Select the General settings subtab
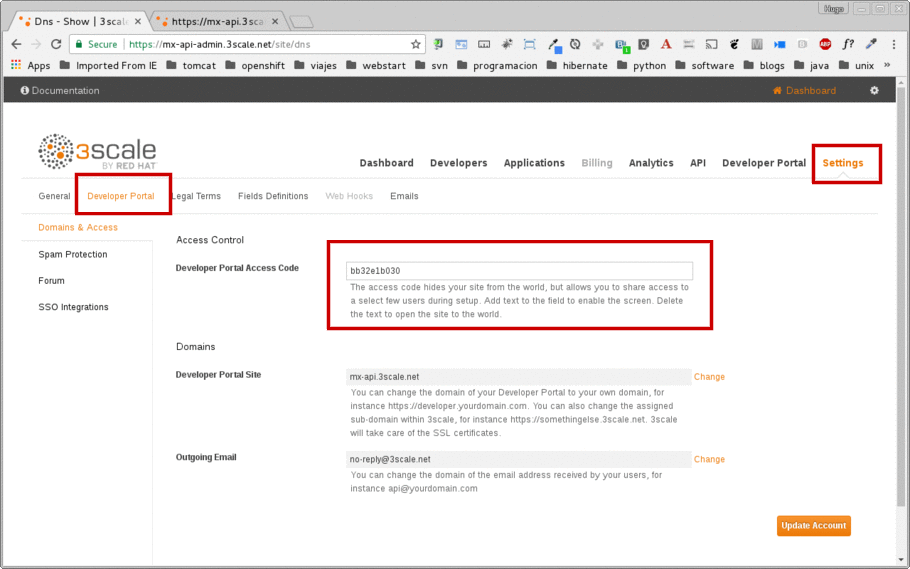910x569 pixels. tap(54, 196)
